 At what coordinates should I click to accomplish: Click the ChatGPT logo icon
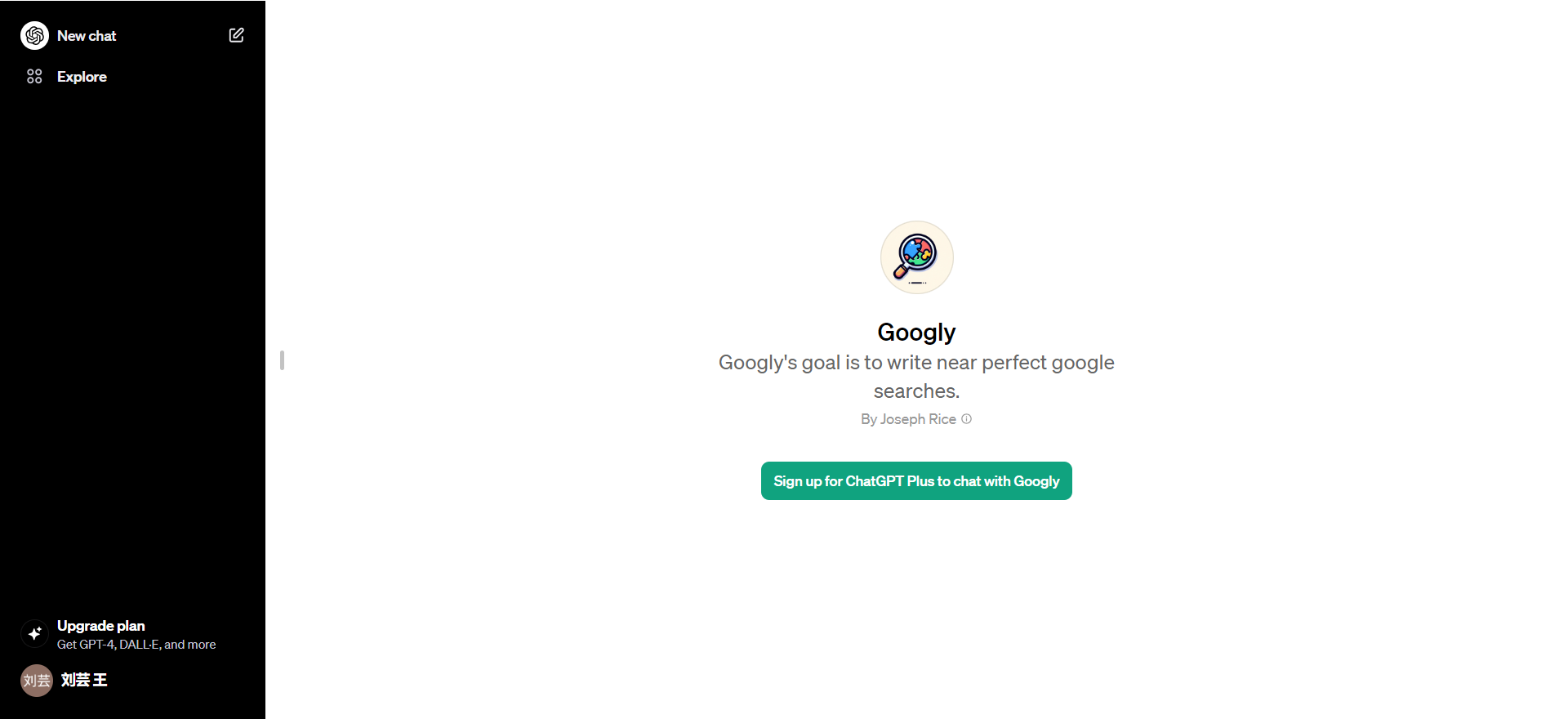(x=34, y=36)
